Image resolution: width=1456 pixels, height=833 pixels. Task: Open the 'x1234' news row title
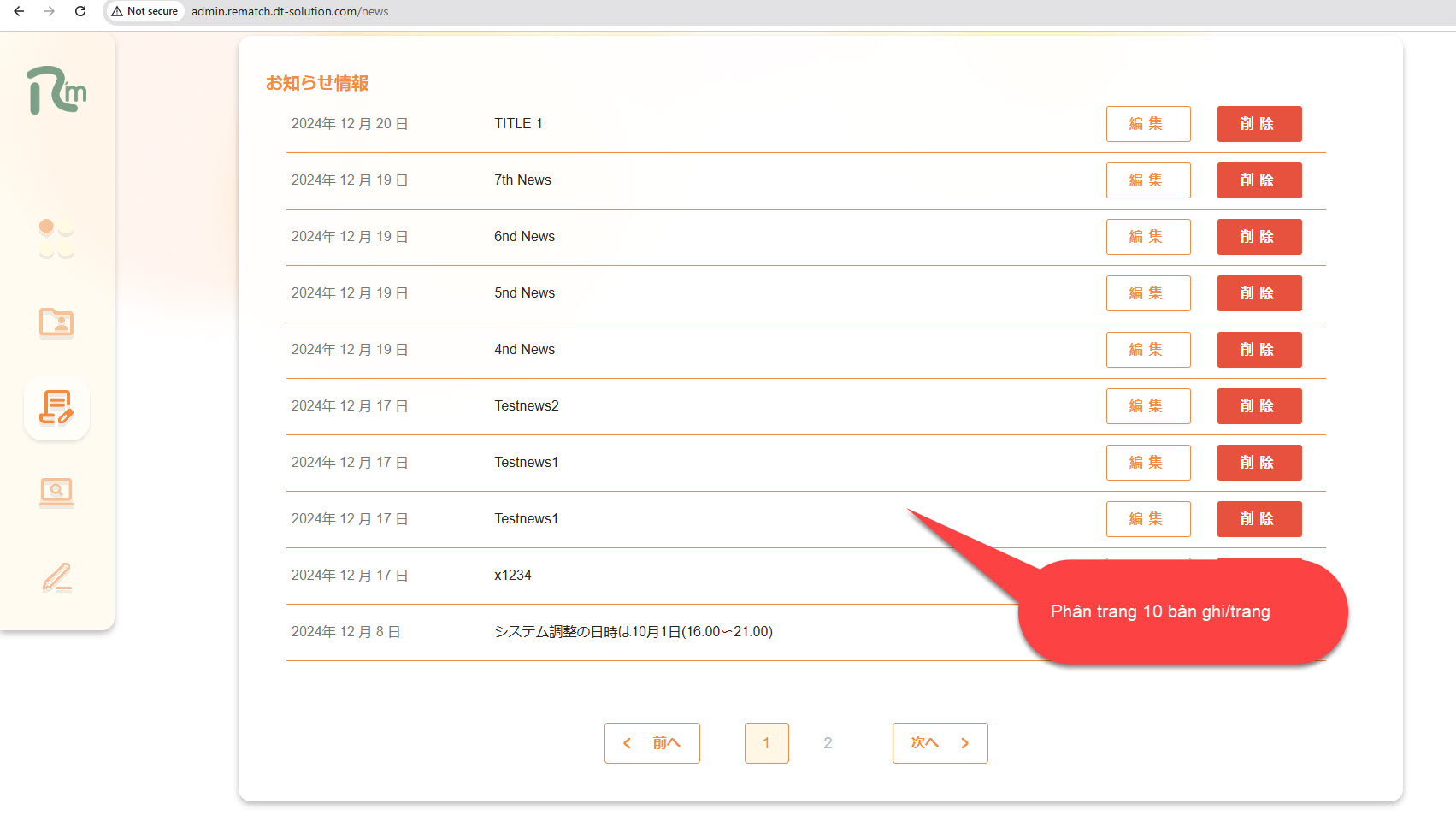513,576
